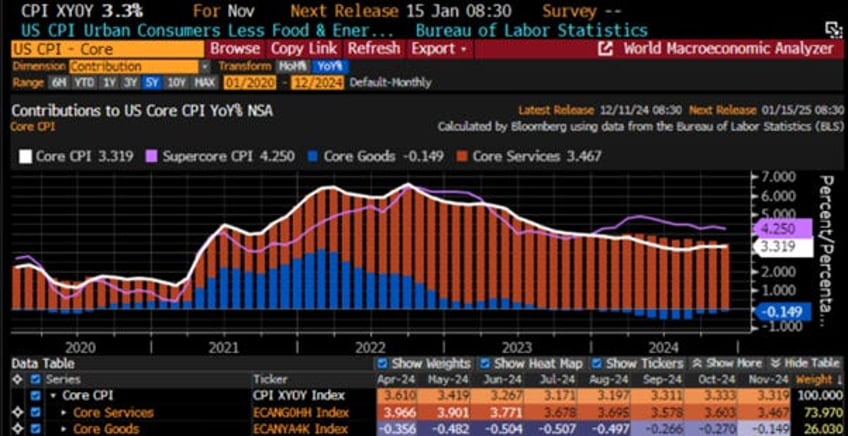Click the Core Services orange legend swatch

[463, 157]
